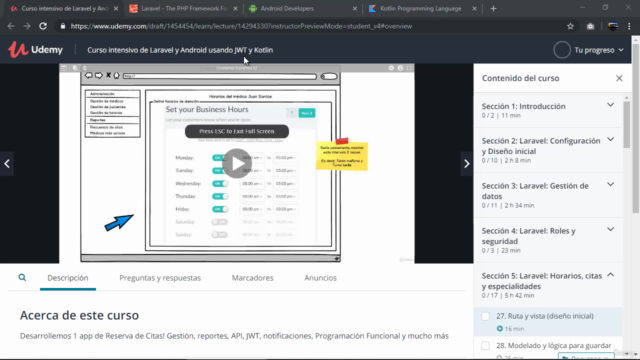Click the yellow sticky note in the video
The height and width of the screenshot is (360, 640).
point(342,156)
